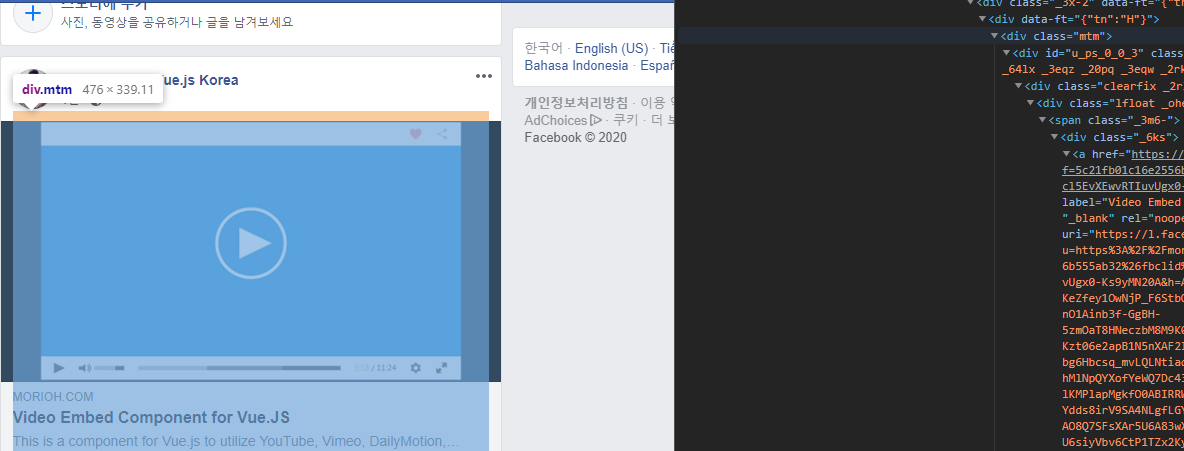Open video settings gear icon

coord(415,368)
